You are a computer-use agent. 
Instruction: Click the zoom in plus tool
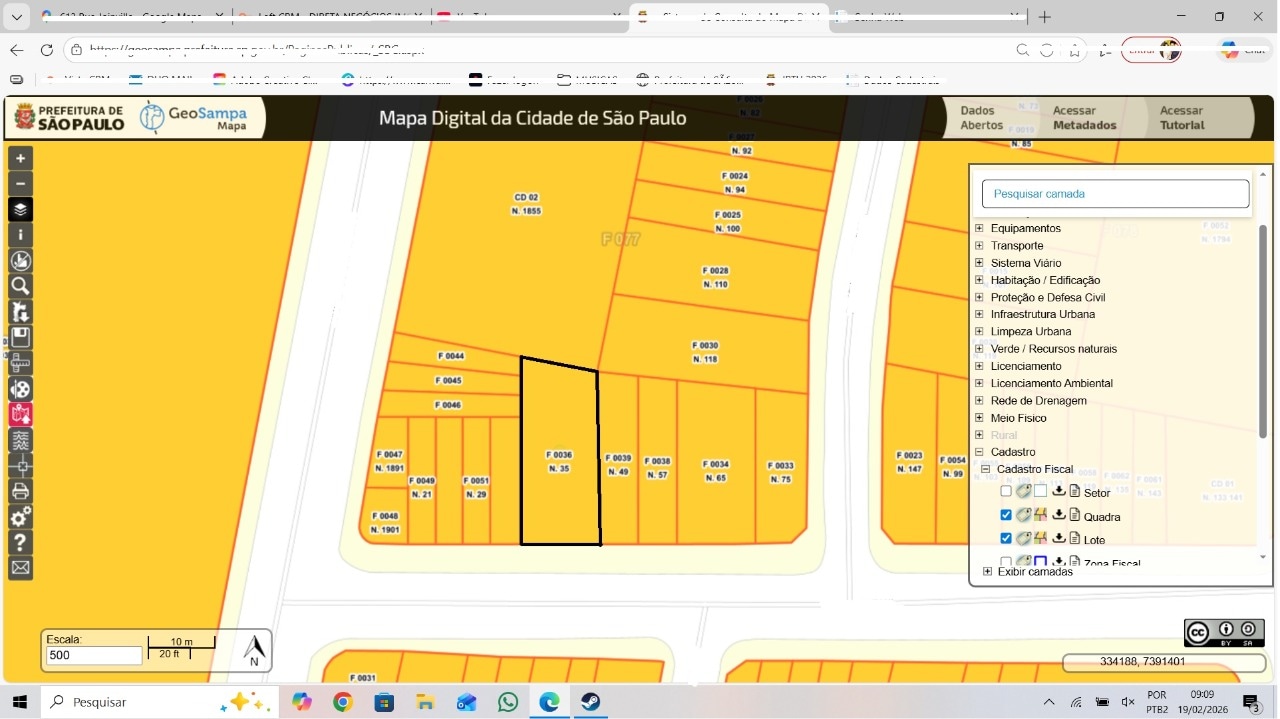pyautogui.click(x=20, y=158)
